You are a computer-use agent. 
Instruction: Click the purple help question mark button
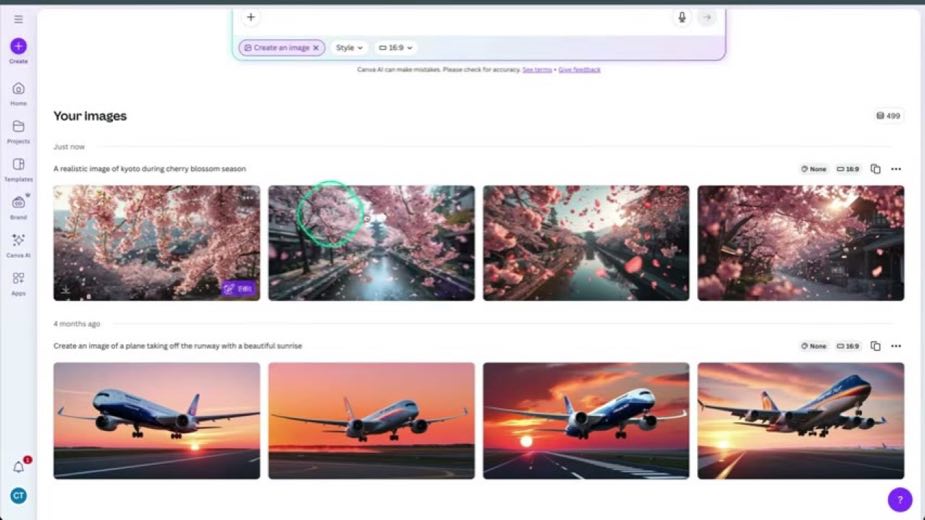[900, 499]
